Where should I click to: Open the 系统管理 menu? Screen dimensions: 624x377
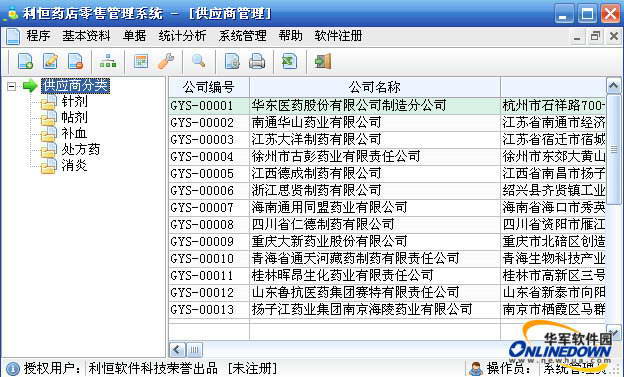pyautogui.click(x=242, y=36)
